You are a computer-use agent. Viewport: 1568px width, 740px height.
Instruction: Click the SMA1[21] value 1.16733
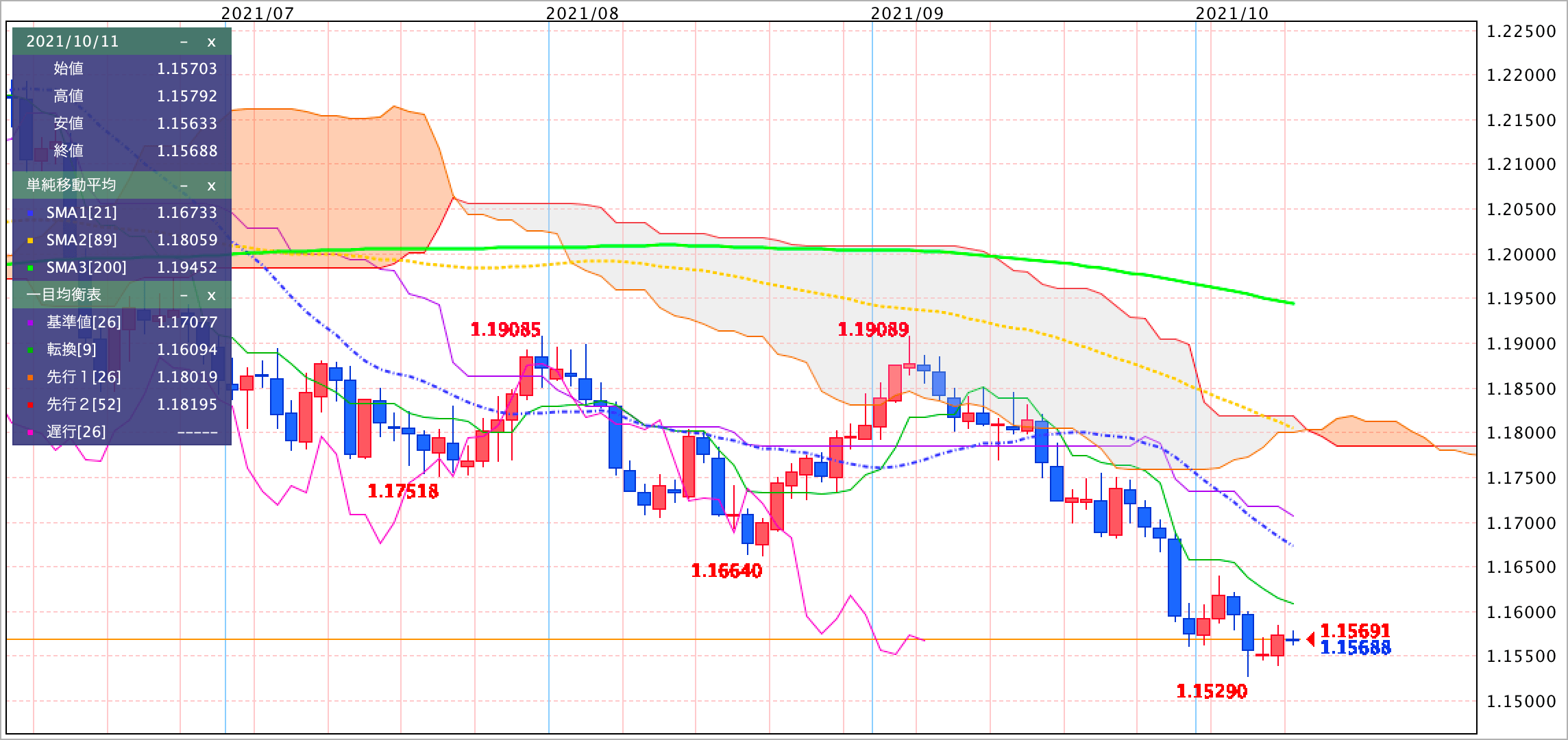187,212
